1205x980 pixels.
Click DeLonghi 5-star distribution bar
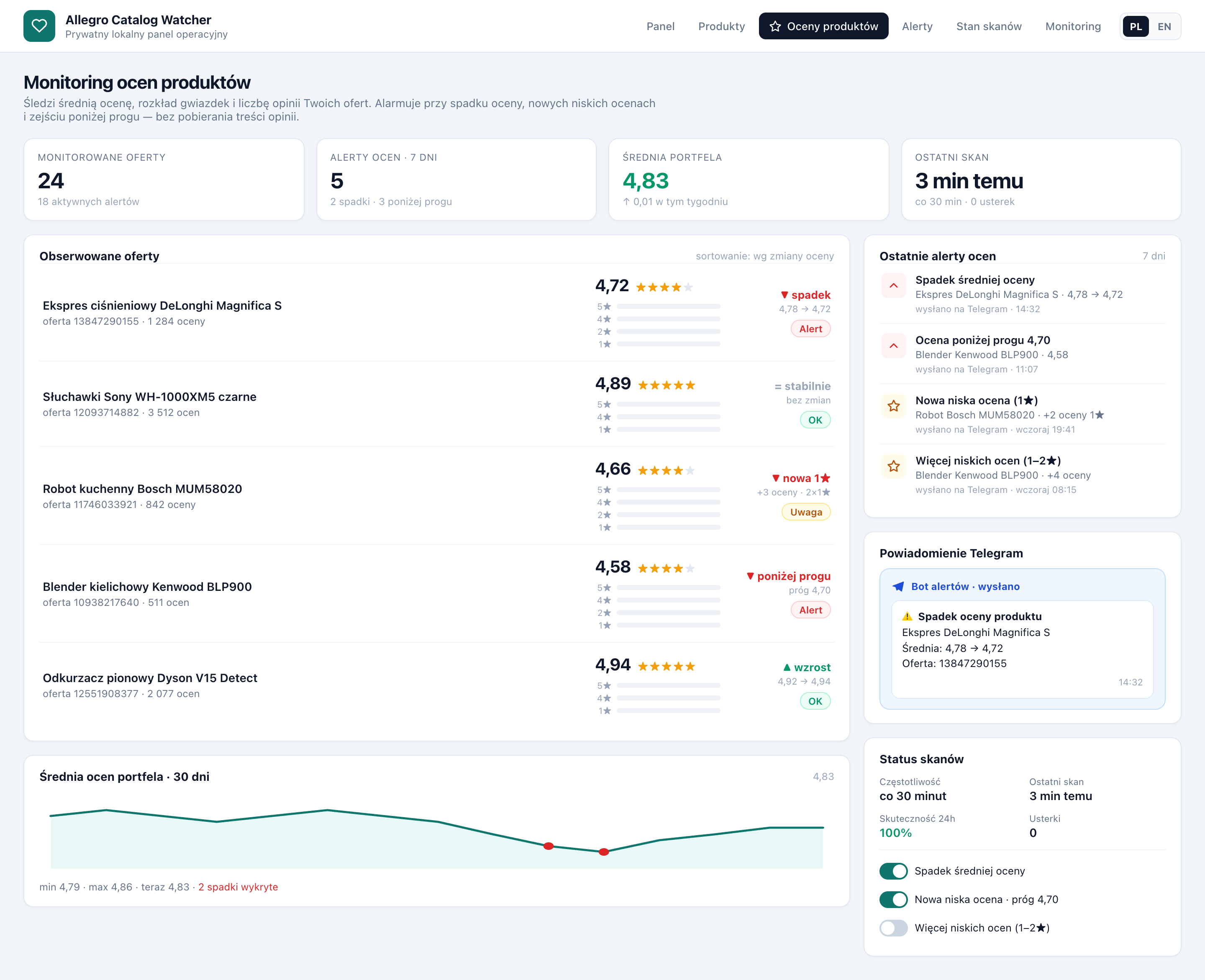pyautogui.click(x=668, y=307)
